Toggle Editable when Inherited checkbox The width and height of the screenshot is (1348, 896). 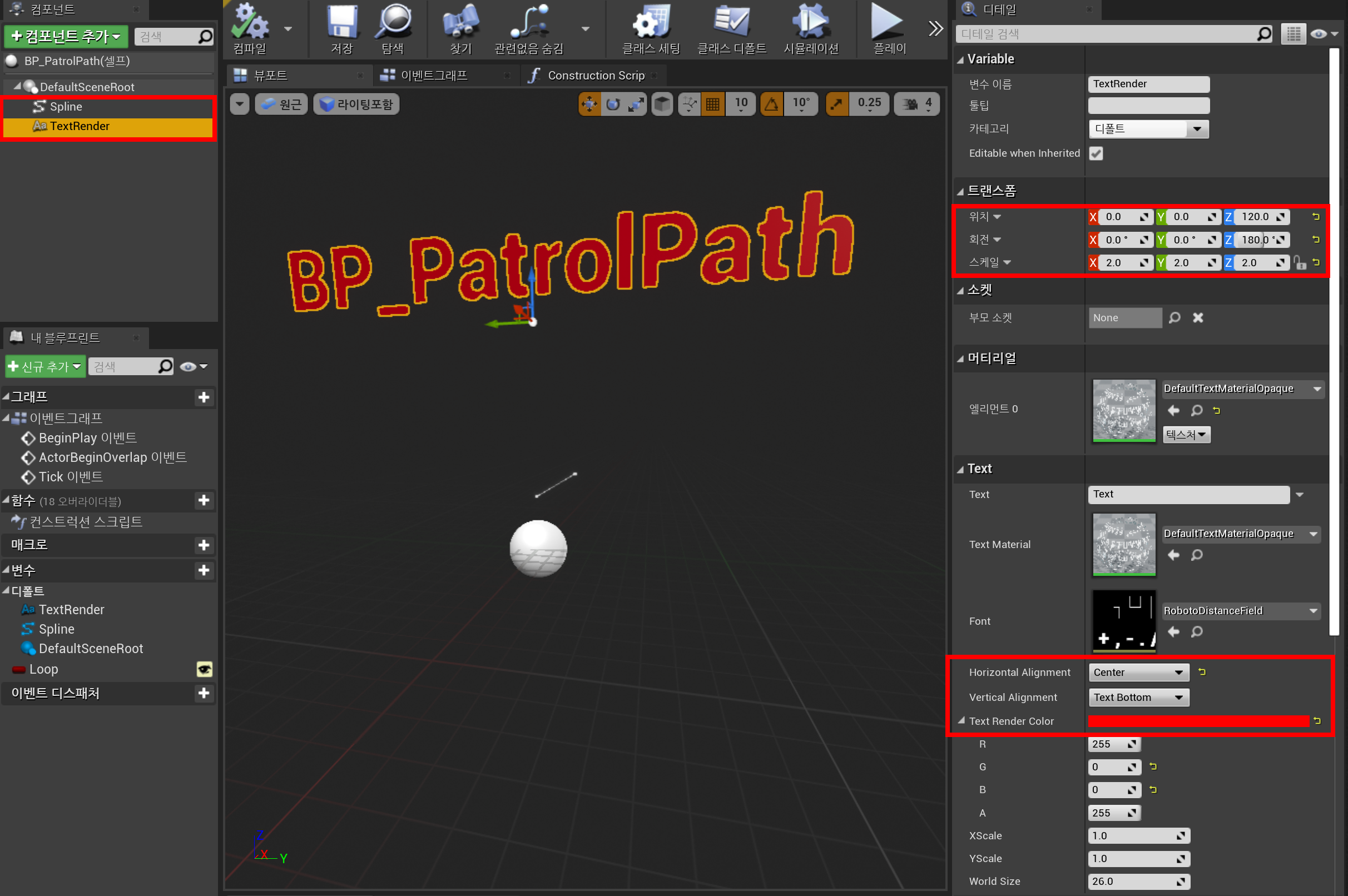(x=1096, y=153)
